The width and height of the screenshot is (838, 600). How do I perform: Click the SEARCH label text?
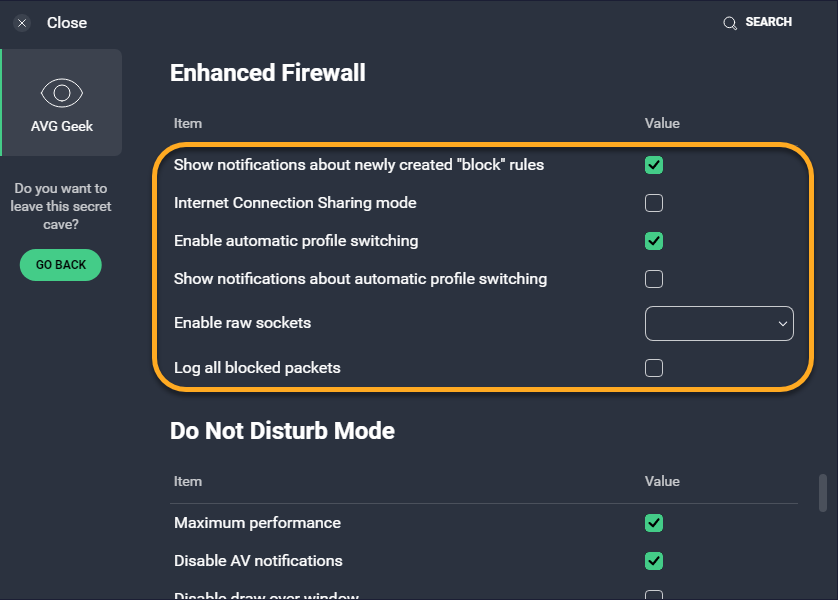768,22
